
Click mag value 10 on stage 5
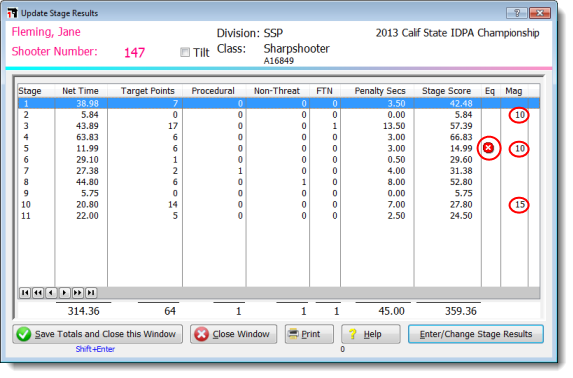(520, 149)
